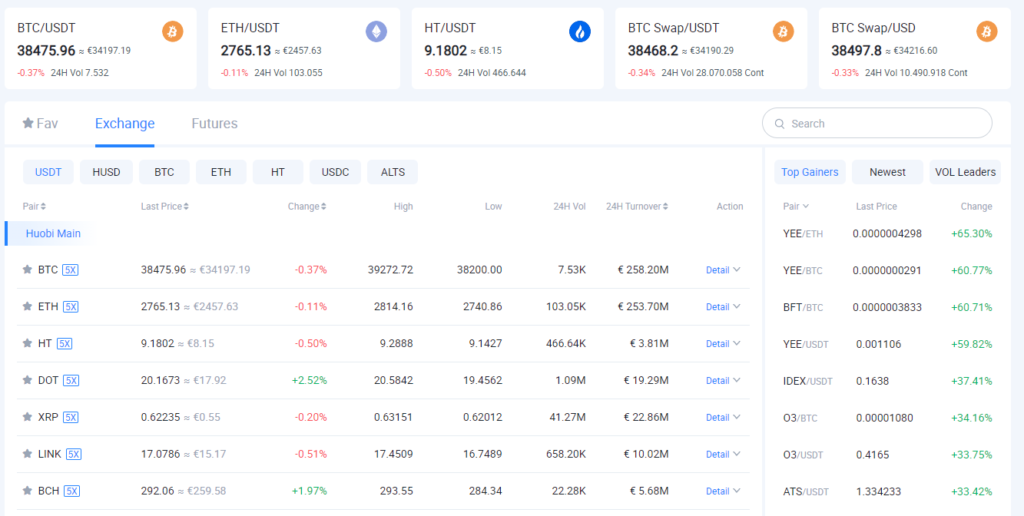Select the ALTS market filter
This screenshot has height=516, width=1024.
[x=392, y=172]
